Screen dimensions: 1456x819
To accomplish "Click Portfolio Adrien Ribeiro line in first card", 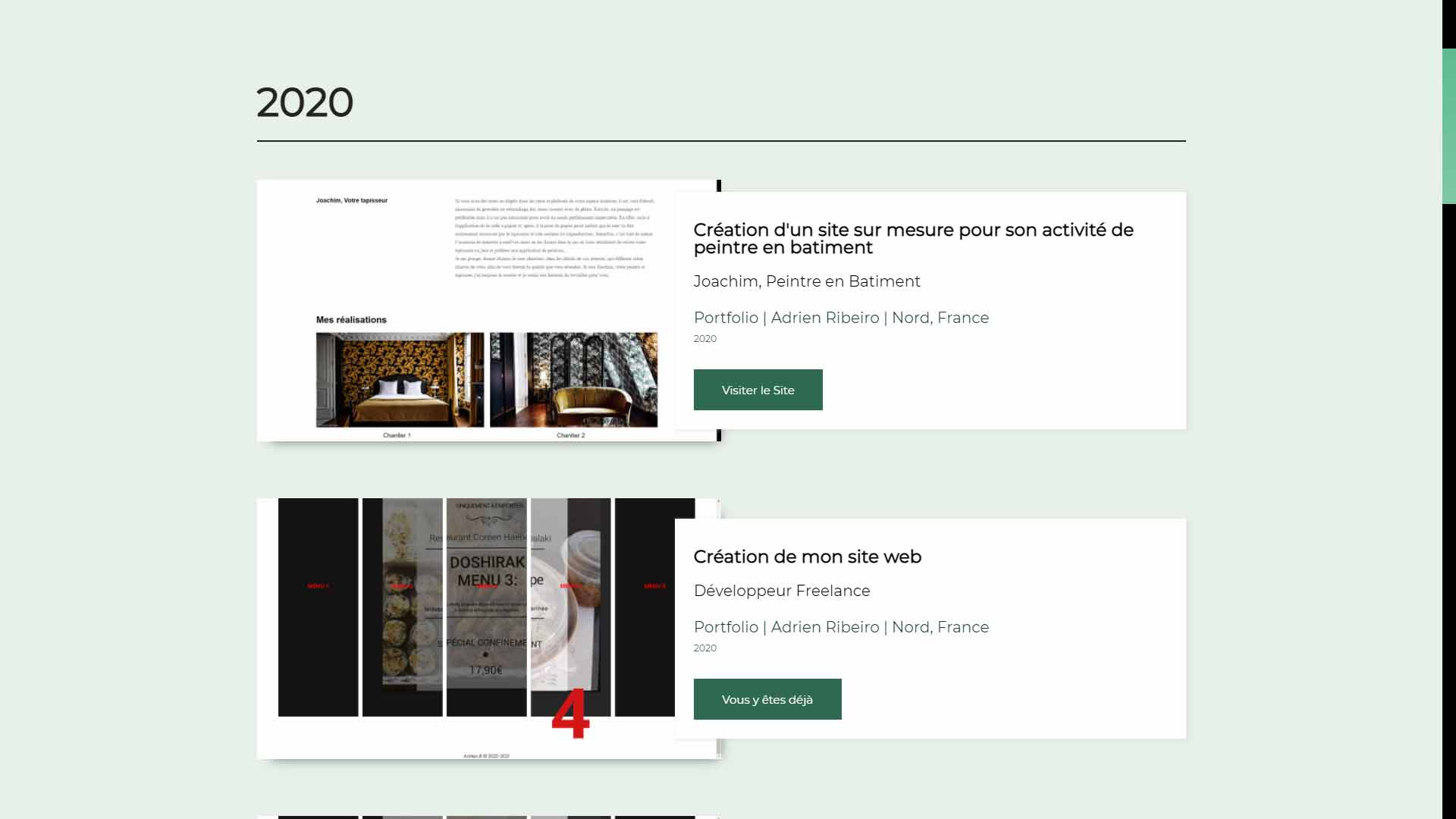I will coord(841,318).
